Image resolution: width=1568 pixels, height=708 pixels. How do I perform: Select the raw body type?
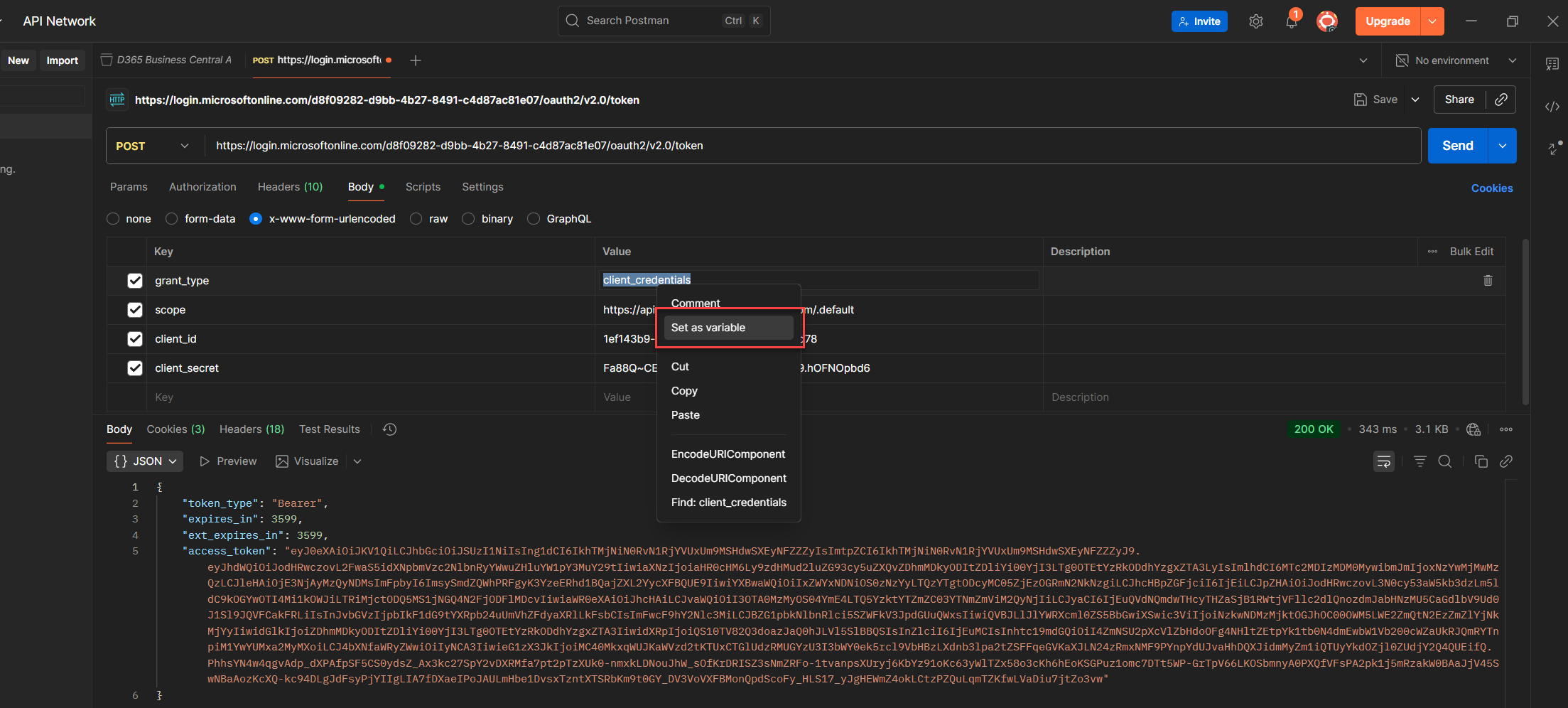[x=416, y=219]
